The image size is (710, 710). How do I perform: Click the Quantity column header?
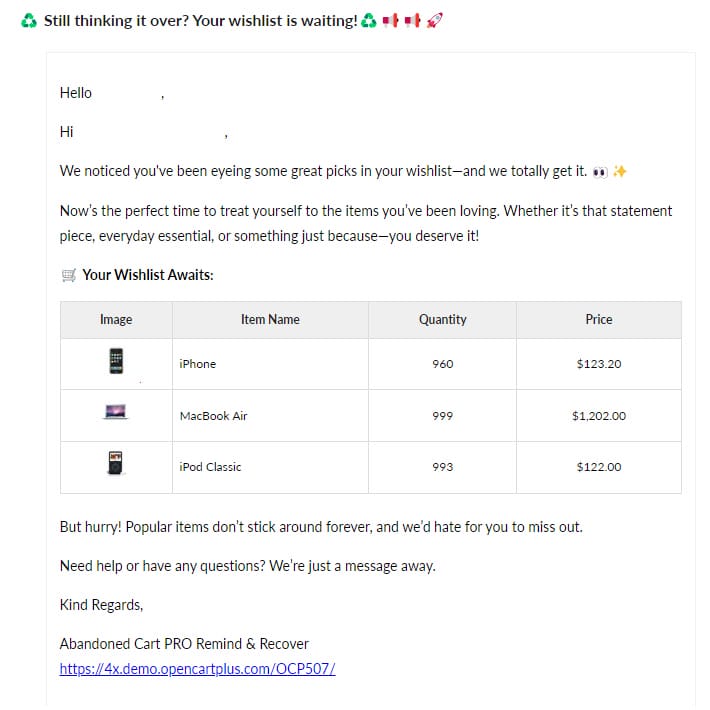(442, 320)
